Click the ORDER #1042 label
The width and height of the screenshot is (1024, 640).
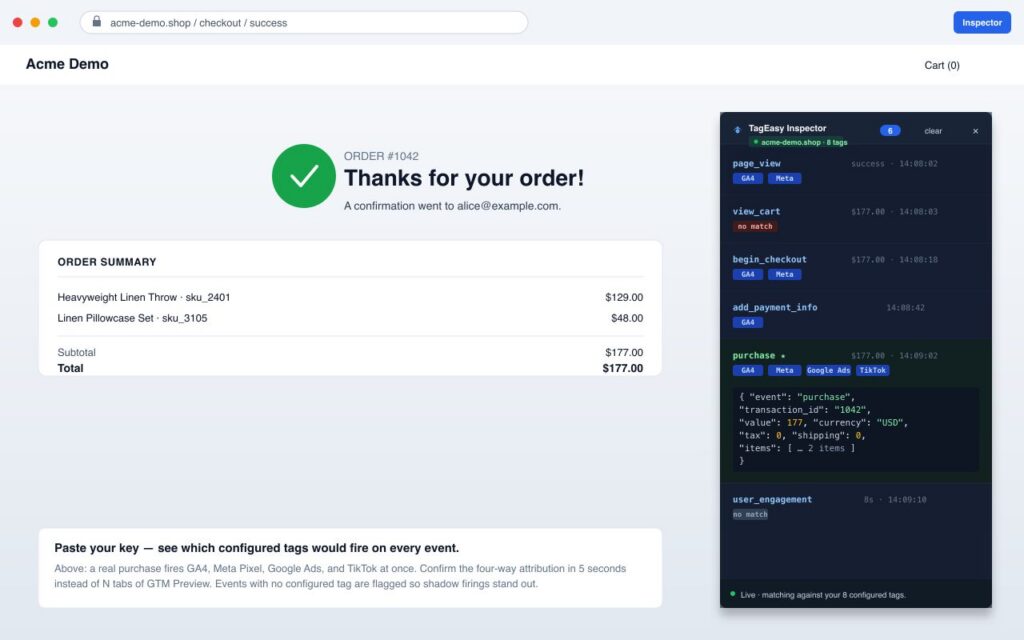coord(381,156)
